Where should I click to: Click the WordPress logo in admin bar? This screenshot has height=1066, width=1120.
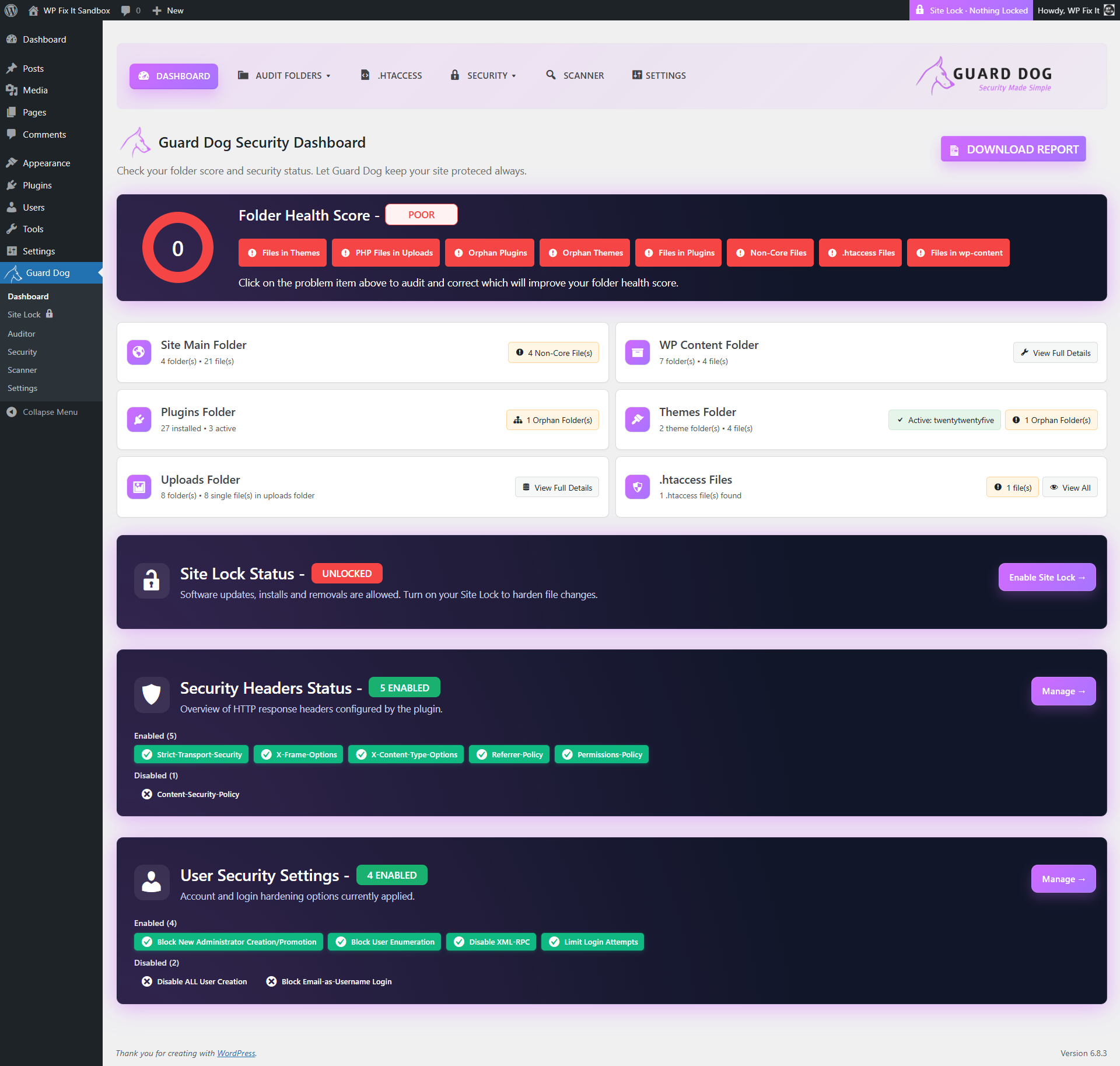click(11, 11)
